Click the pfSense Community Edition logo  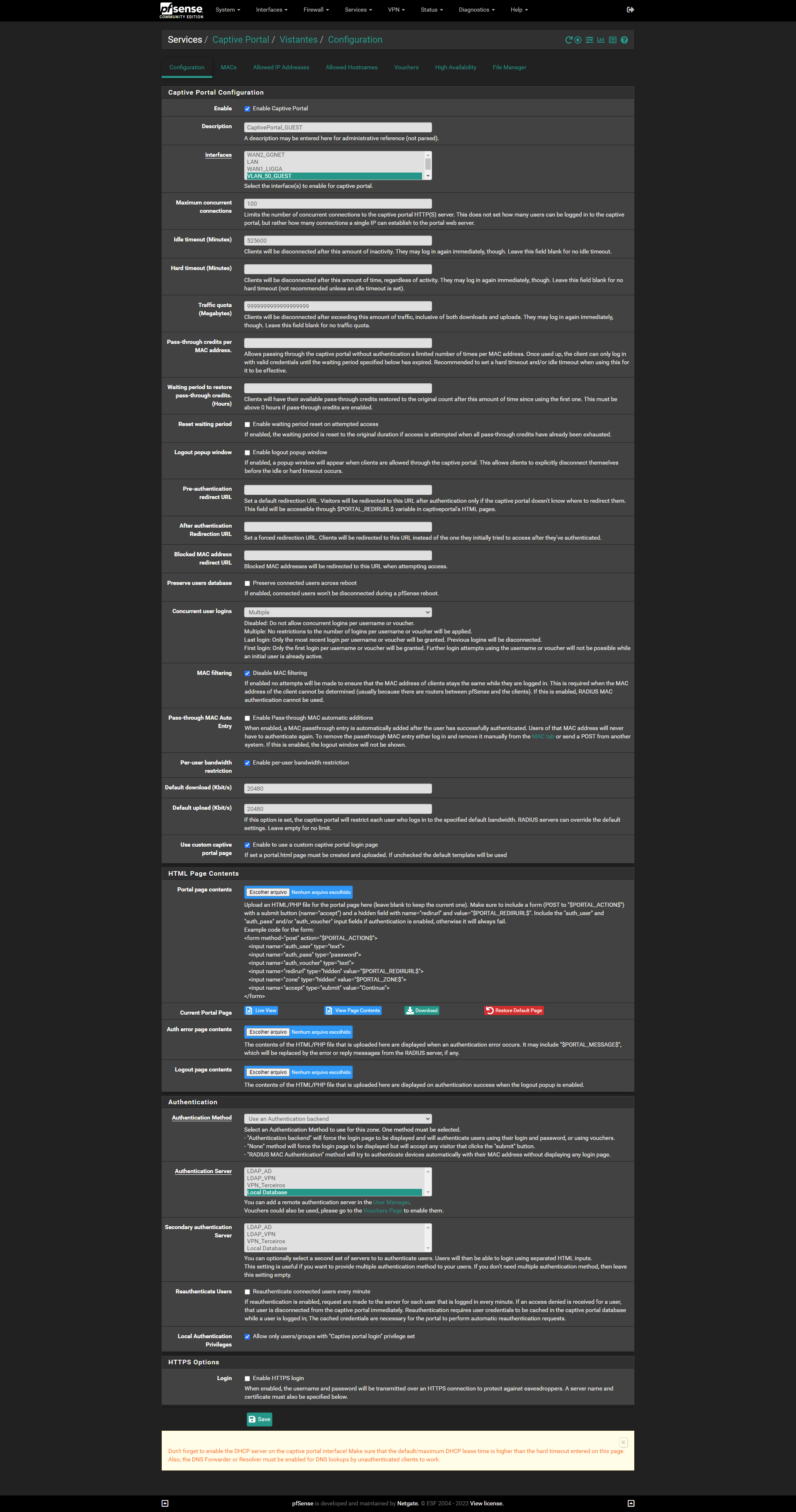[x=182, y=10]
